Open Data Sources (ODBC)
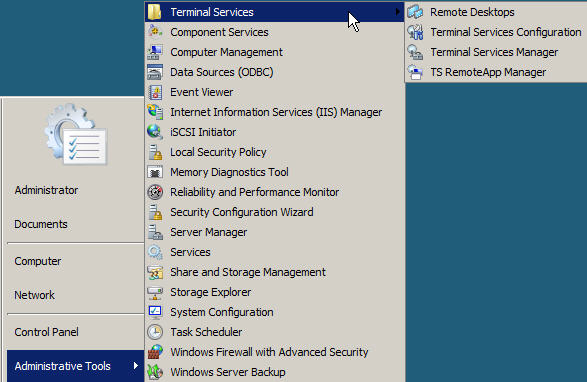 (x=274, y=72)
